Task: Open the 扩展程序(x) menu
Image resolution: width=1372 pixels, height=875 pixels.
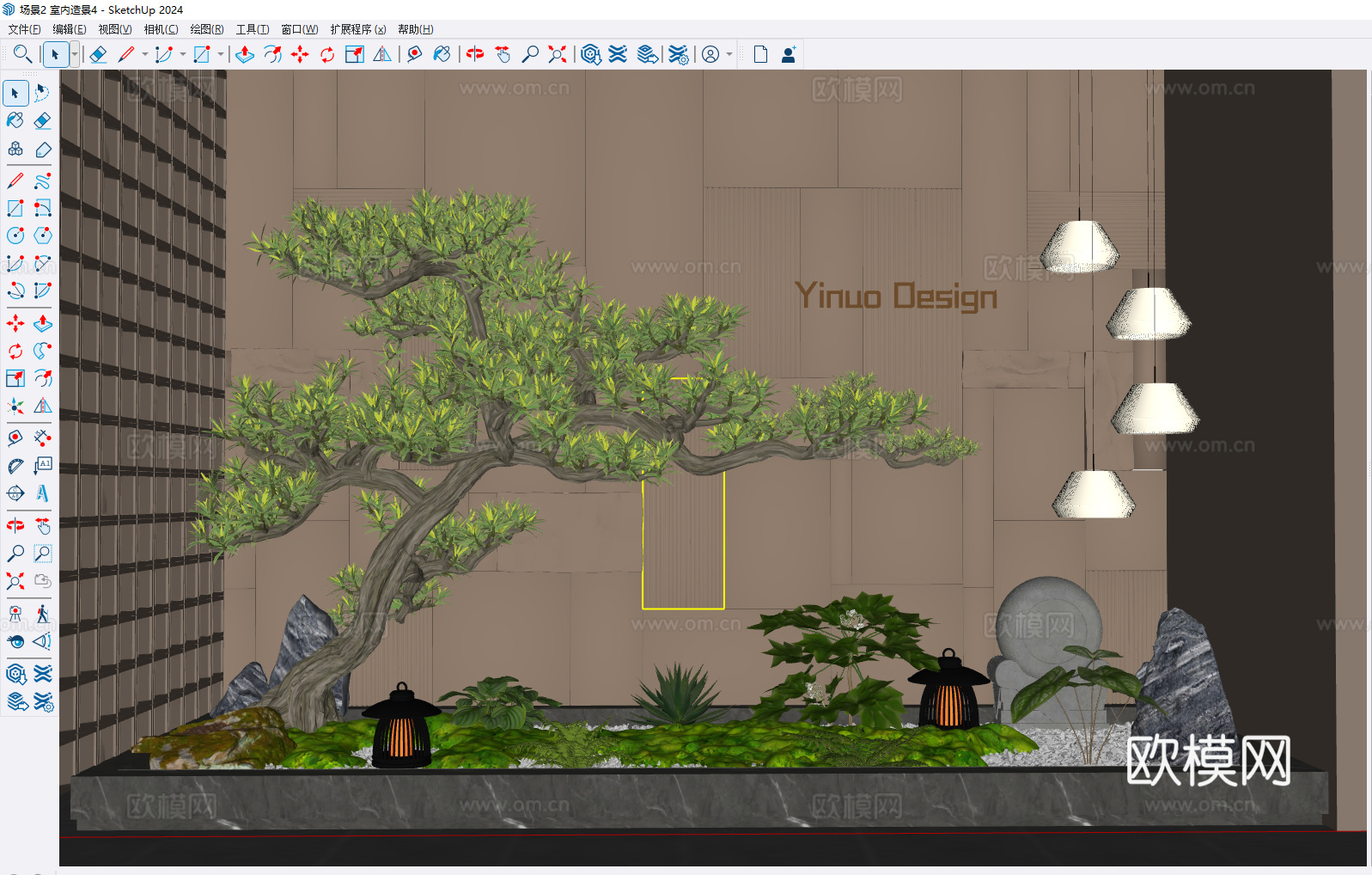Action: pos(357,29)
